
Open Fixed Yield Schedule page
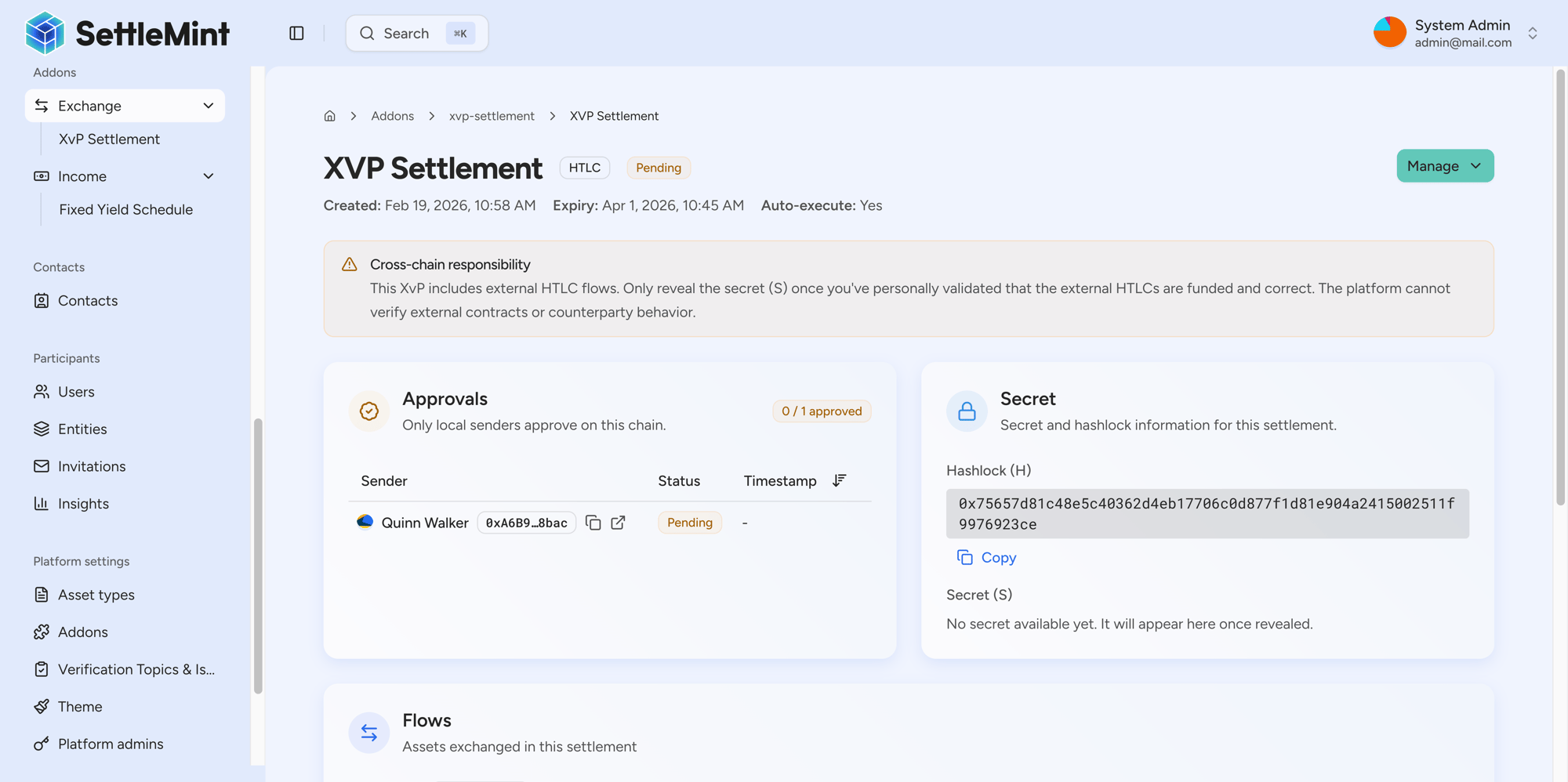pyautogui.click(x=125, y=209)
